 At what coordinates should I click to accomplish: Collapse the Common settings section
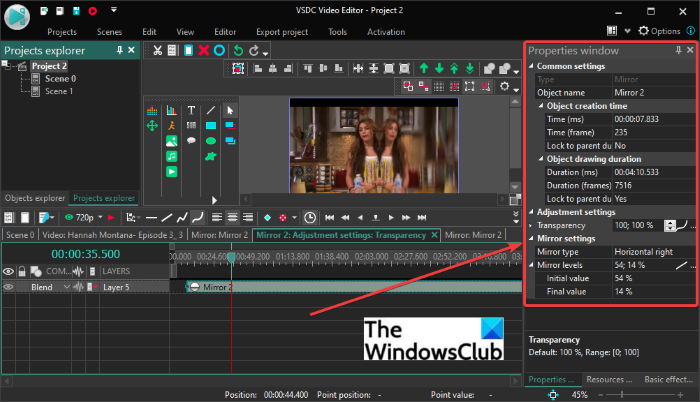(x=531, y=66)
